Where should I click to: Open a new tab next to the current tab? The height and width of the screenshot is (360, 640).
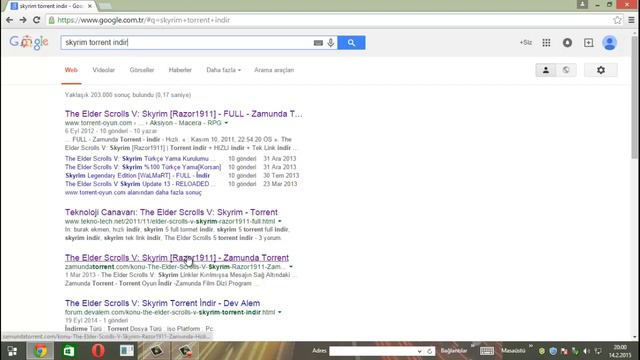[x=105, y=6]
